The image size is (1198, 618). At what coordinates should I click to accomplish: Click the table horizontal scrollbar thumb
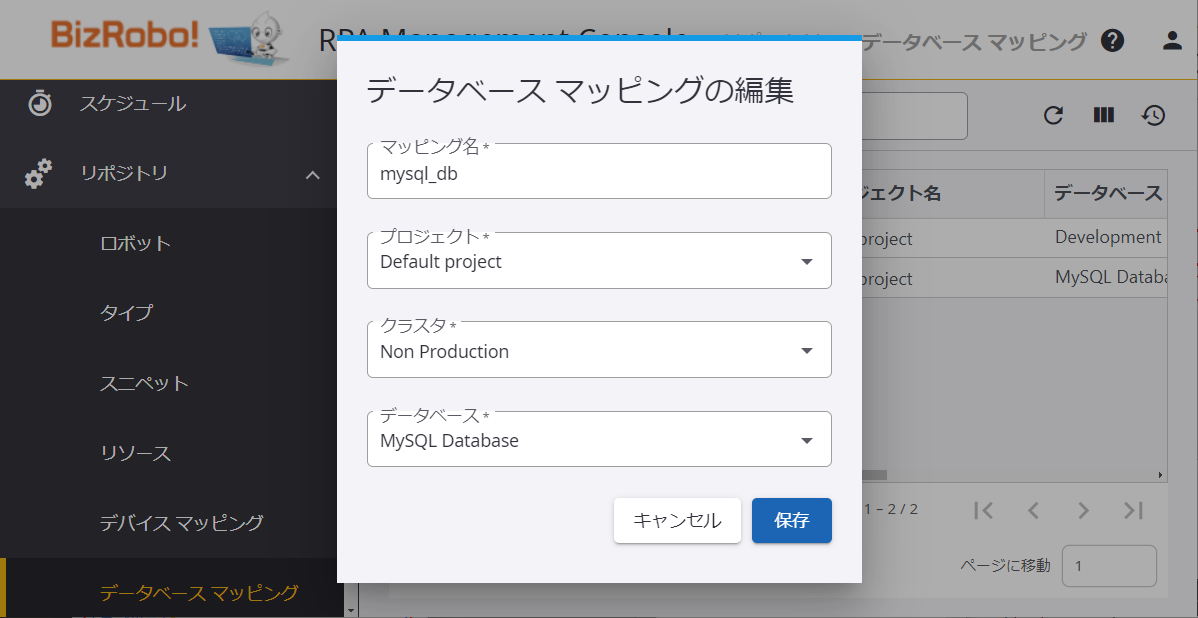pyautogui.click(x=874, y=475)
